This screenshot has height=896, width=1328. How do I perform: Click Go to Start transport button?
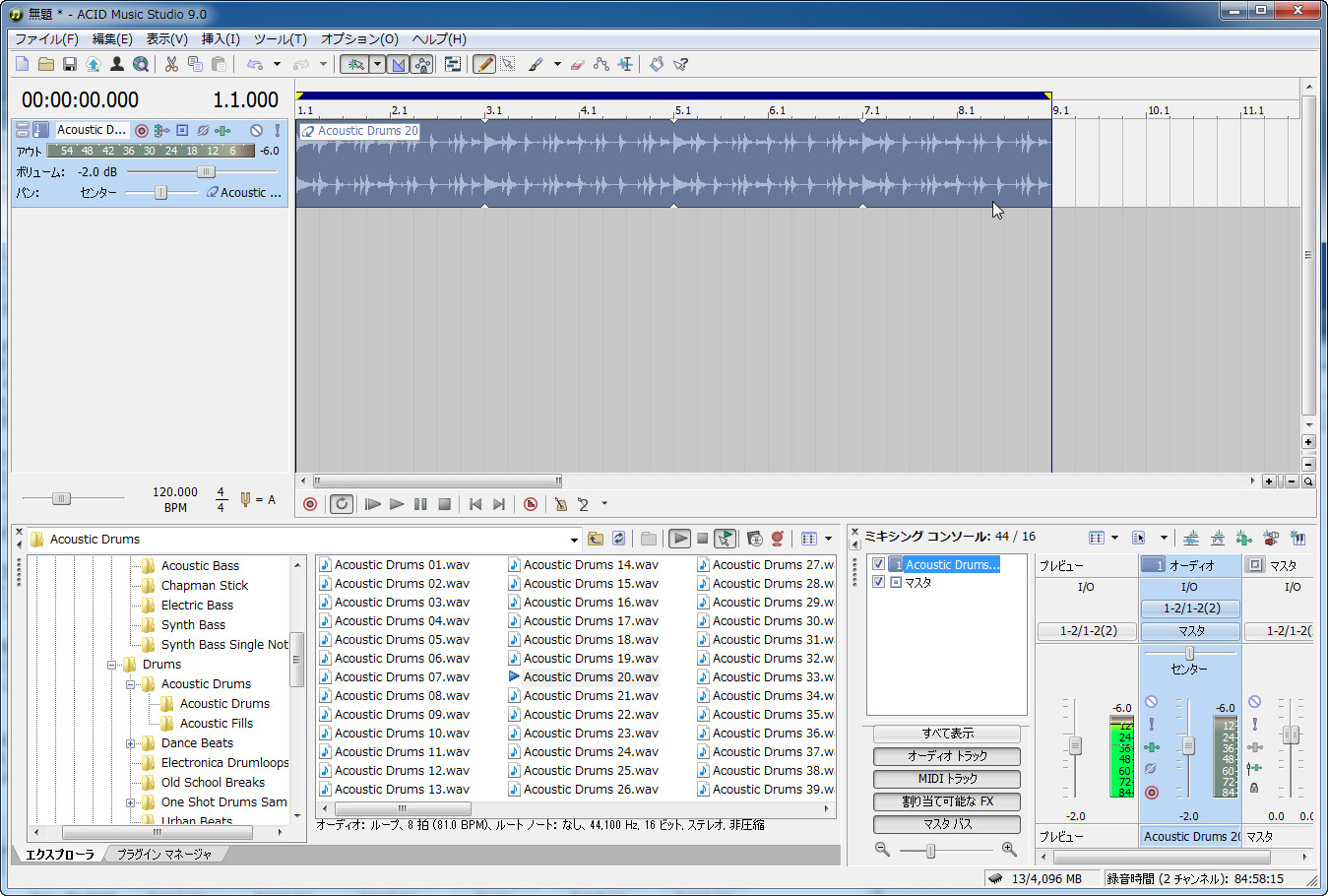pyautogui.click(x=475, y=504)
